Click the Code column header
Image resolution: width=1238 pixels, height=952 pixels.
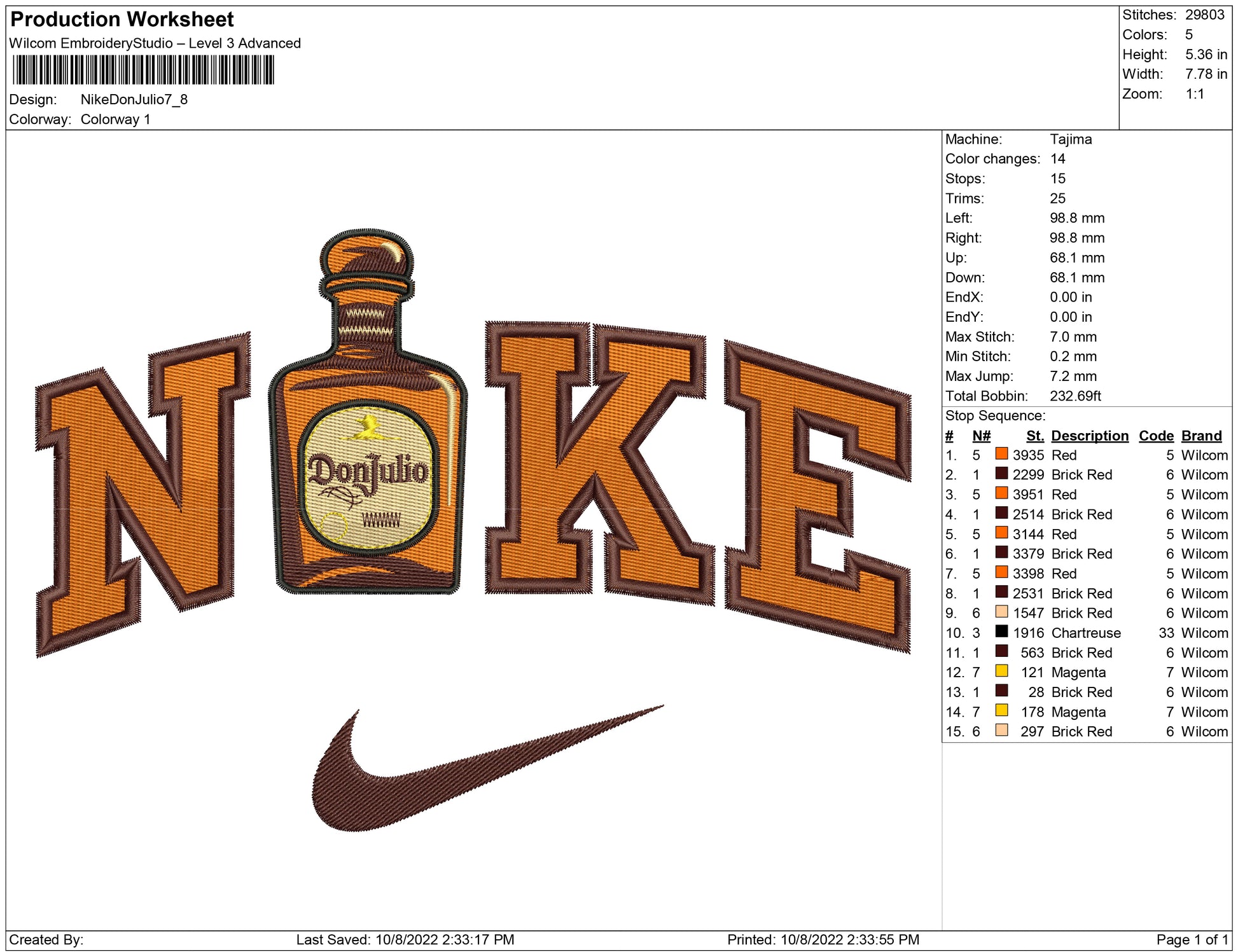coord(1155,436)
